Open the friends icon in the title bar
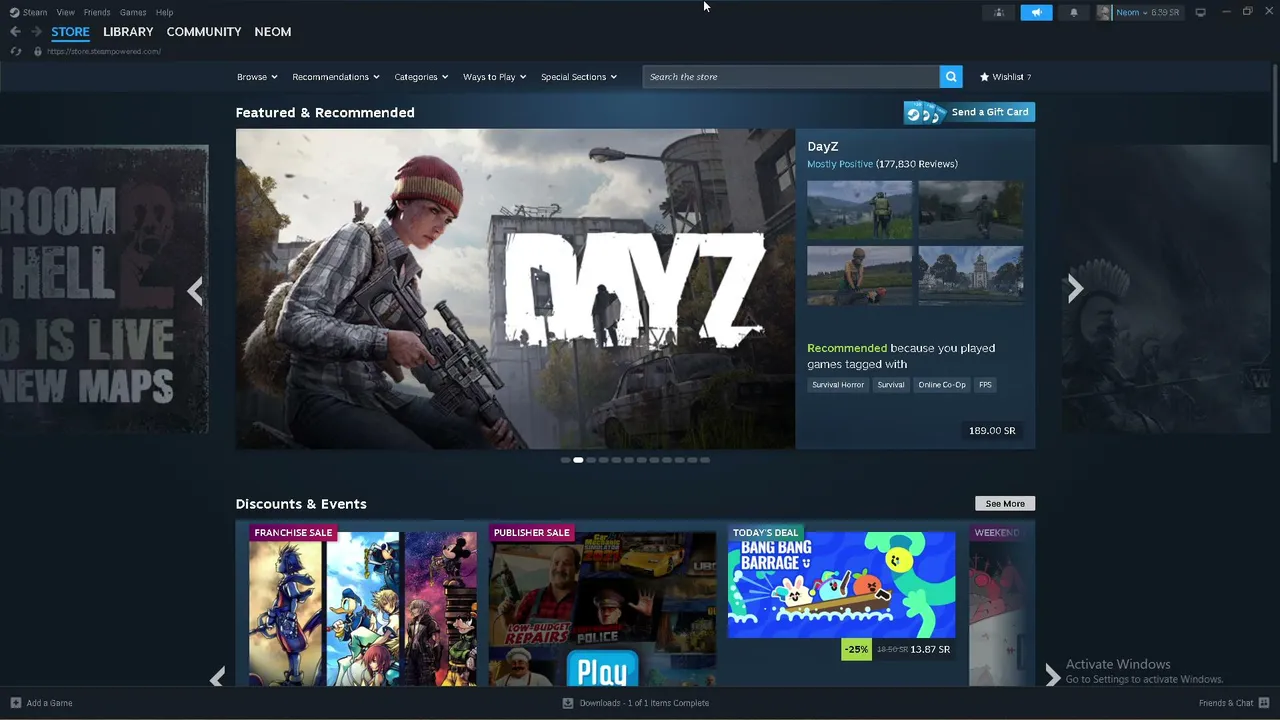The height and width of the screenshot is (720, 1280). tap(999, 12)
